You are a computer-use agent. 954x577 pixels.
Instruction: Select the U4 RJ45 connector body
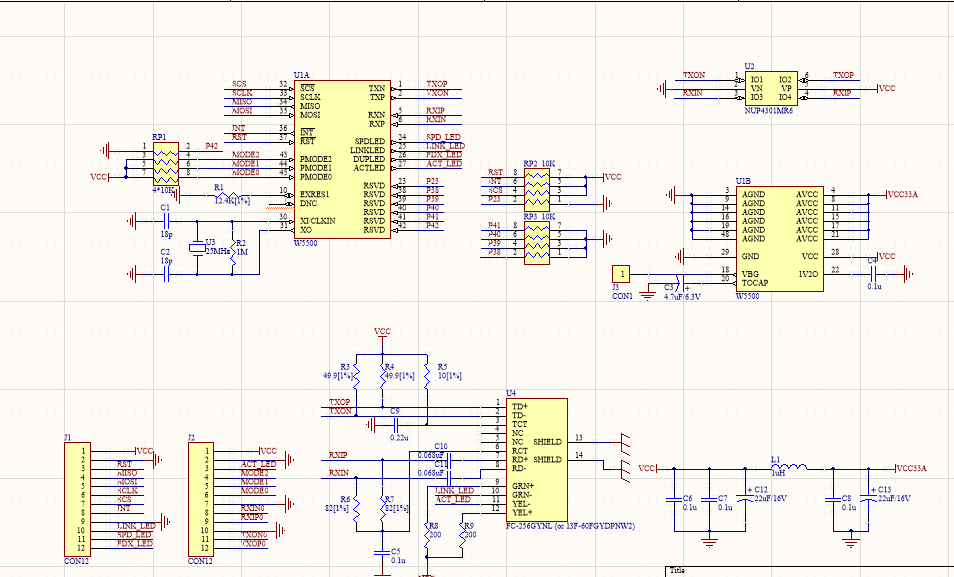pyautogui.click(x=537, y=460)
